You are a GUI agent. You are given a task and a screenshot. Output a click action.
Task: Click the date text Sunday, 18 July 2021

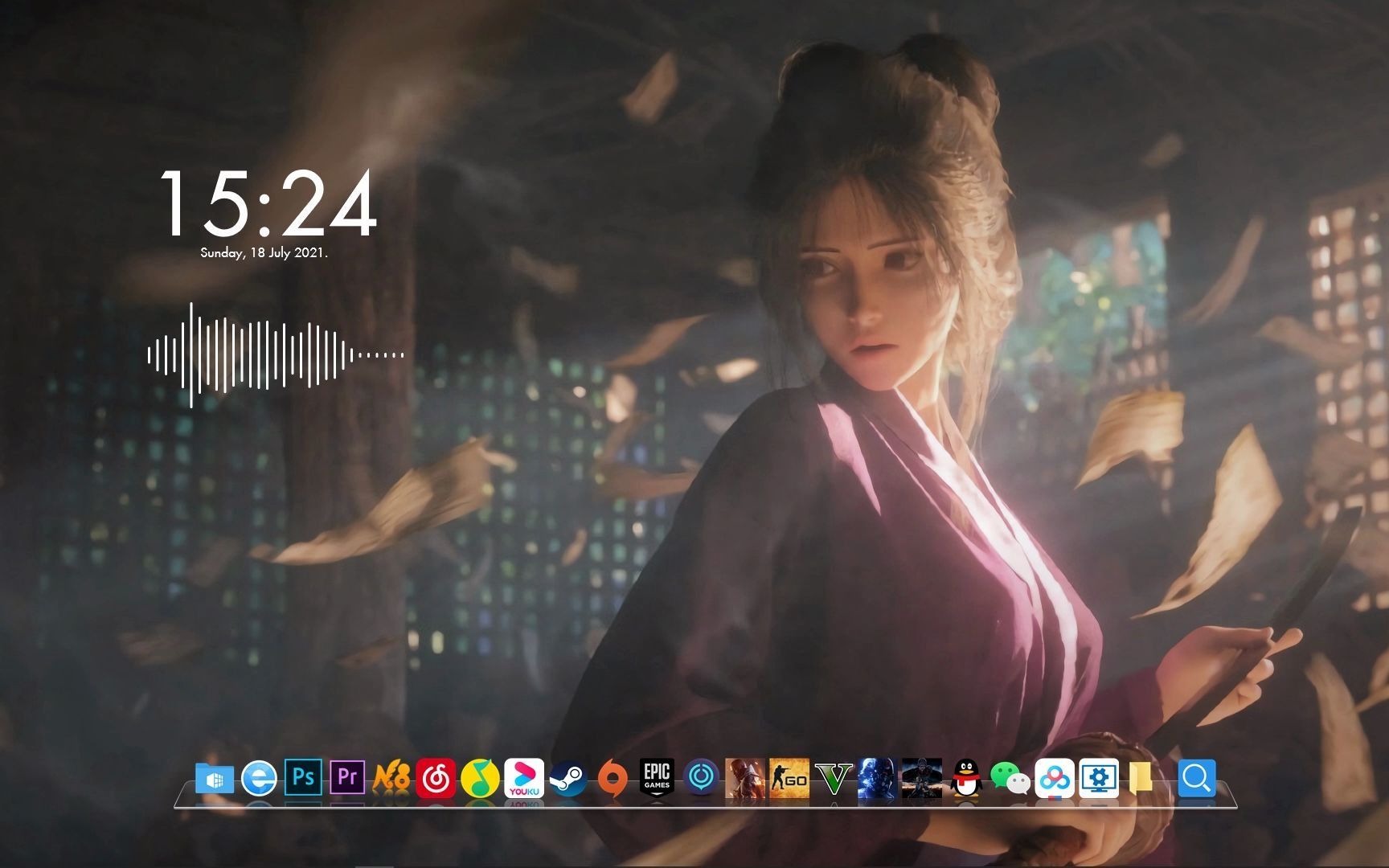(x=264, y=252)
